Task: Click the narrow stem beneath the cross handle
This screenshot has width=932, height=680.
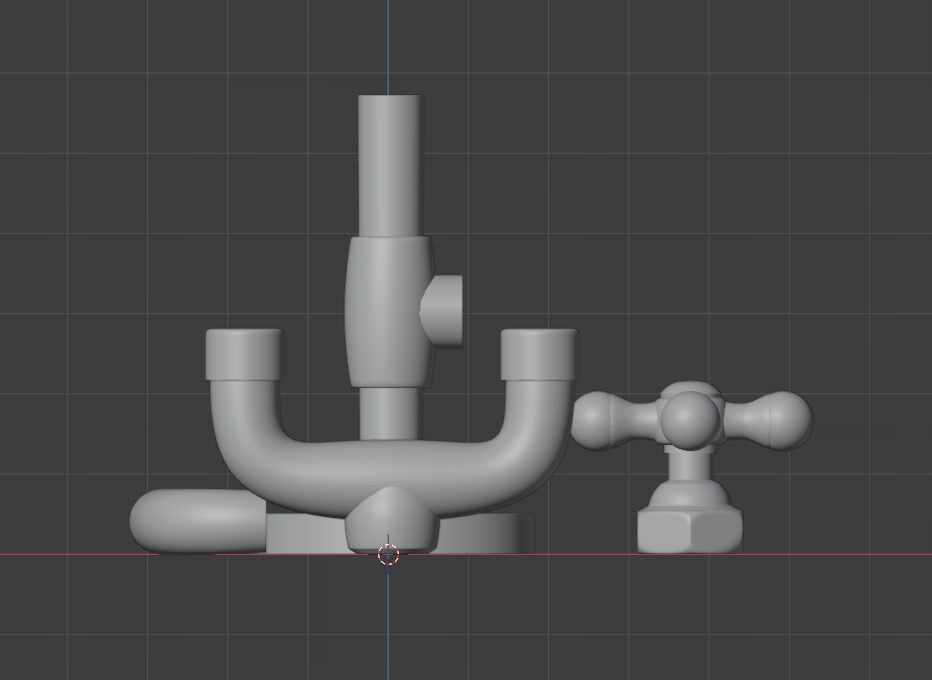Action: coord(688,465)
